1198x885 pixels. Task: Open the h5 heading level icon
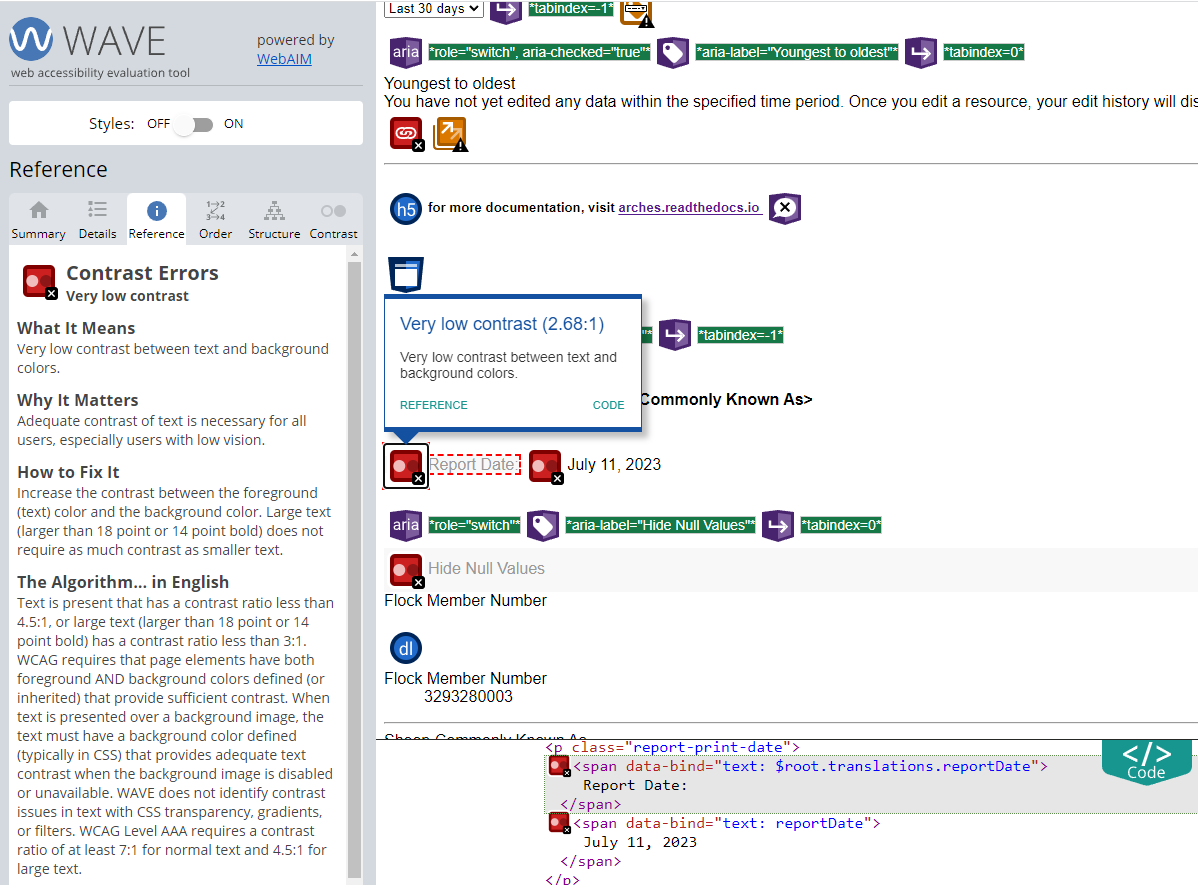pyautogui.click(x=405, y=208)
